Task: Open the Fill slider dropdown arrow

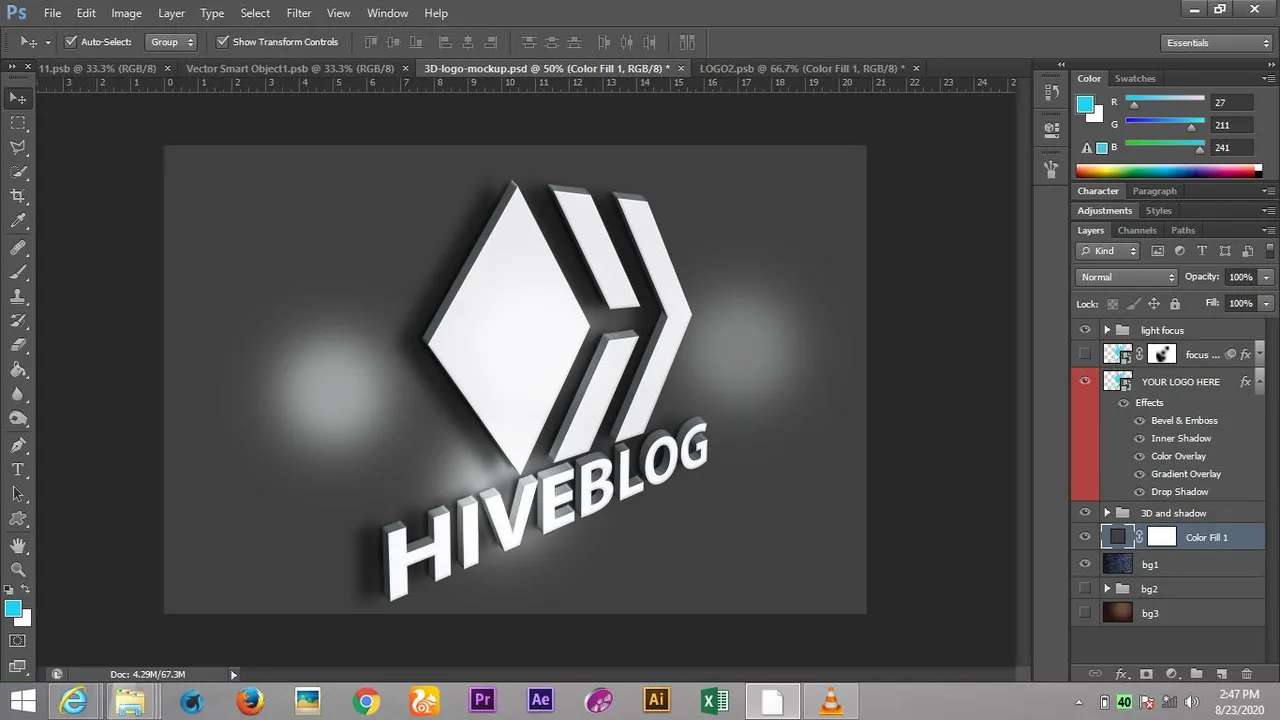Action: tap(1266, 303)
